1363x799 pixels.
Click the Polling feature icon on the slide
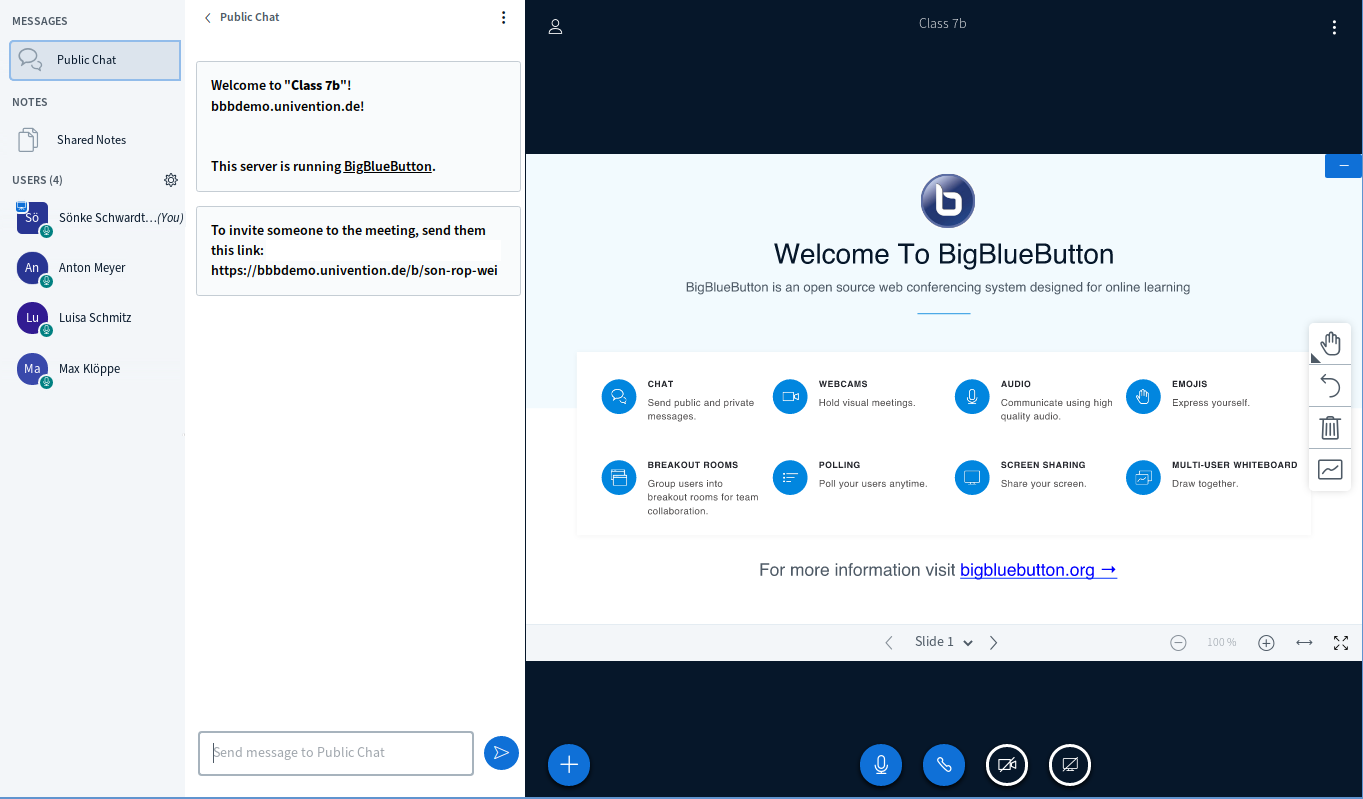coord(790,477)
